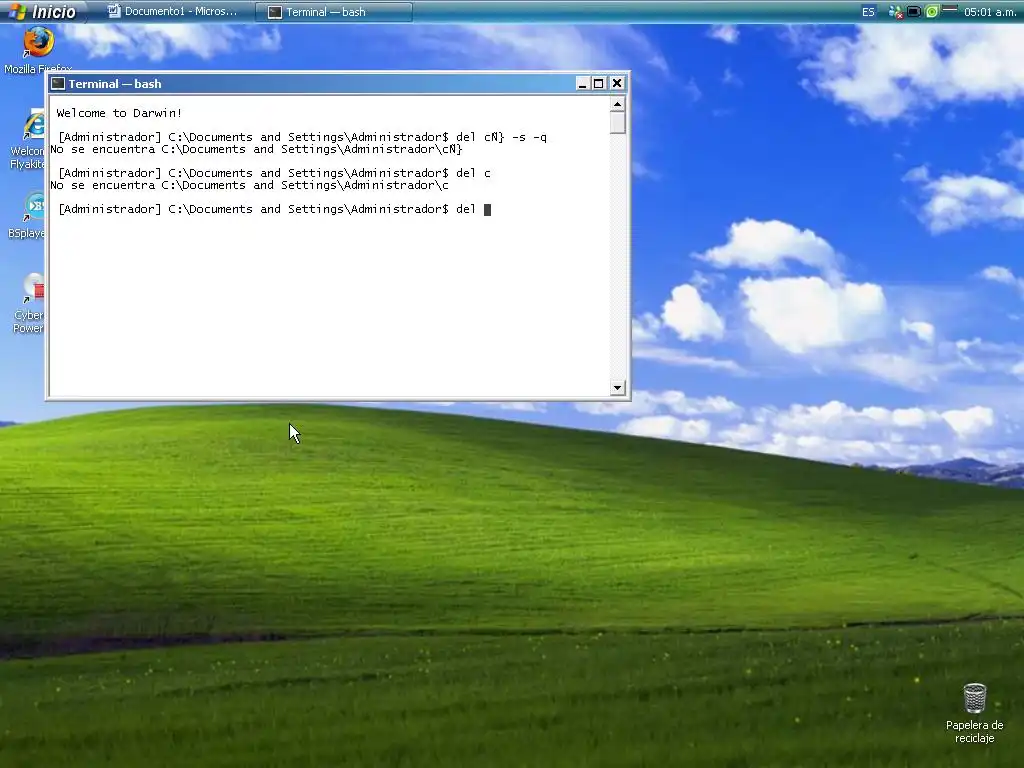Screen dimensions: 1024x768
Task: Select the BSplayer desktop shortcut
Action: point(26,216)
